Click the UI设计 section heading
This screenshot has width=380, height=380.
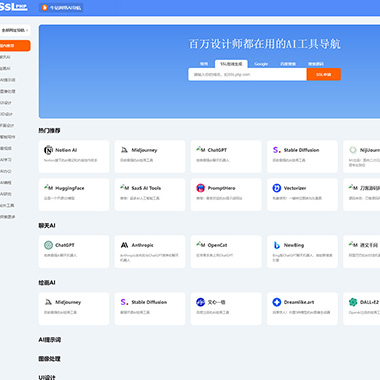click(47, 377)
